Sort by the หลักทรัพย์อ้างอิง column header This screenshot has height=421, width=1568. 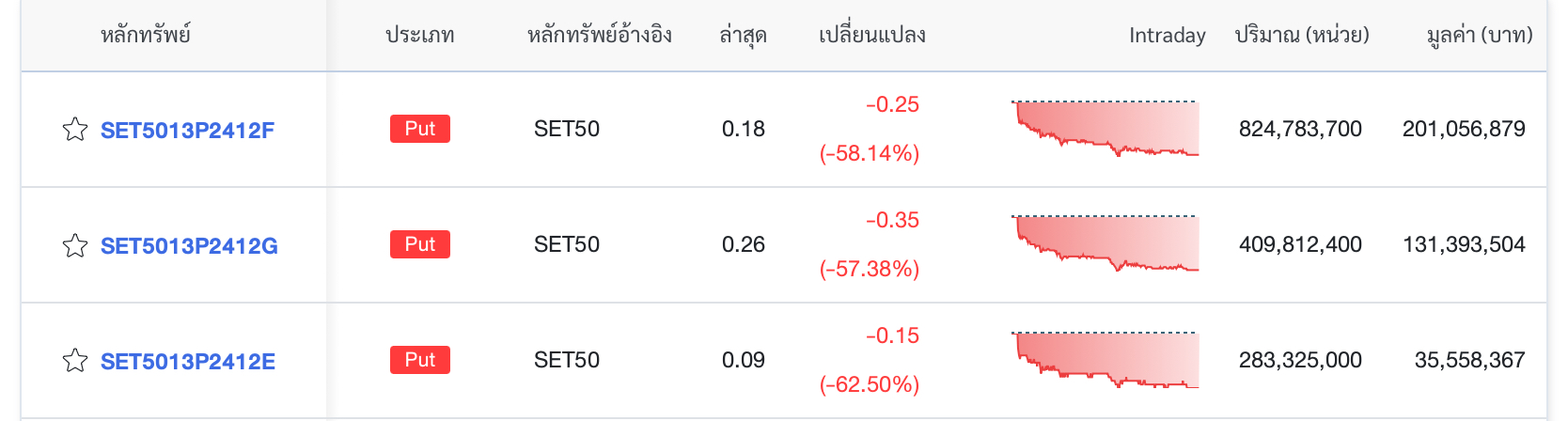click(x=600, y=36)
